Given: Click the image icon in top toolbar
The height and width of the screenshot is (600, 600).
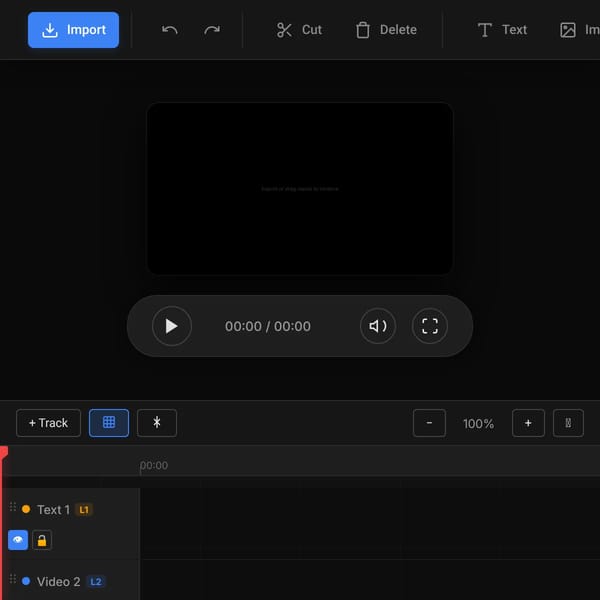Looking at the screenshot, I should 568,30.
